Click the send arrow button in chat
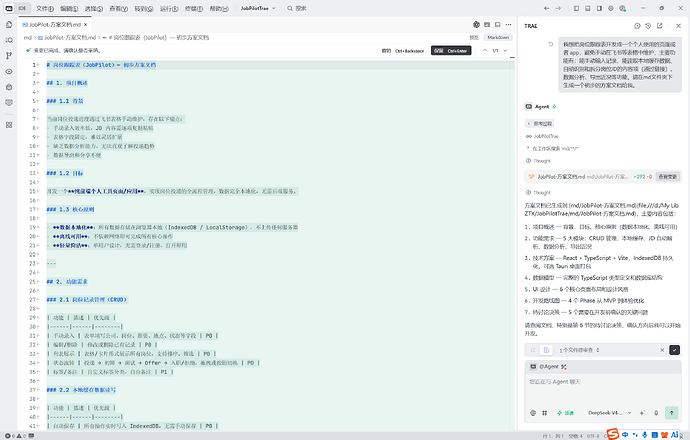 [671, 413]
